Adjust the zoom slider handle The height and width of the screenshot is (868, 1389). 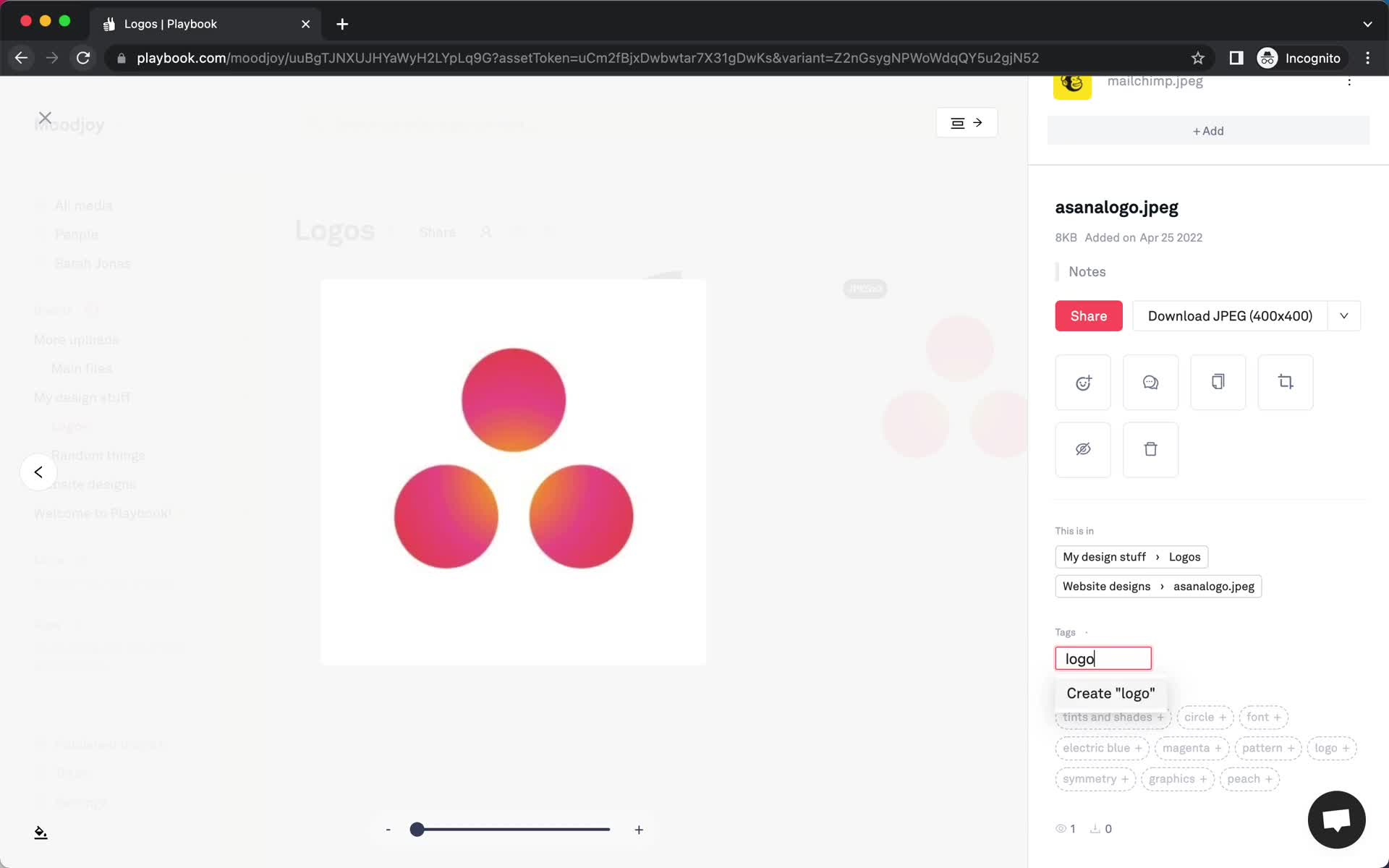pyautogui.click(x=417, y=830)
